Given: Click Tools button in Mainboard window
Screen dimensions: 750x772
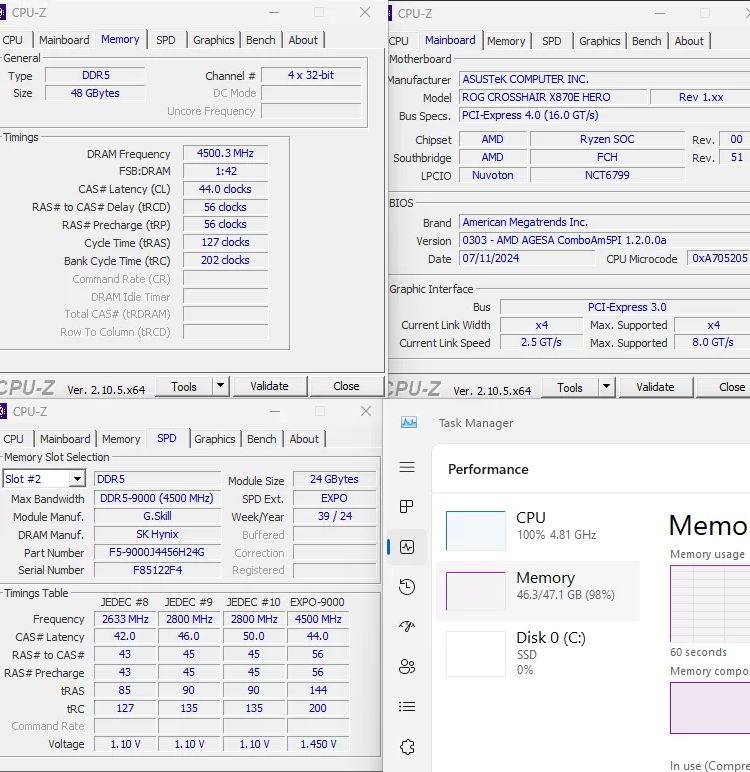Looking at the screenshot, I should (x=570, y=387).
